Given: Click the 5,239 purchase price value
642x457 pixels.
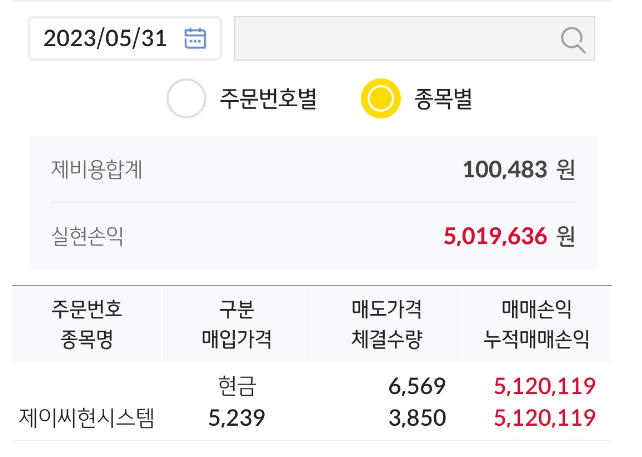Looking at the screenshot, I should click(237, 418).
